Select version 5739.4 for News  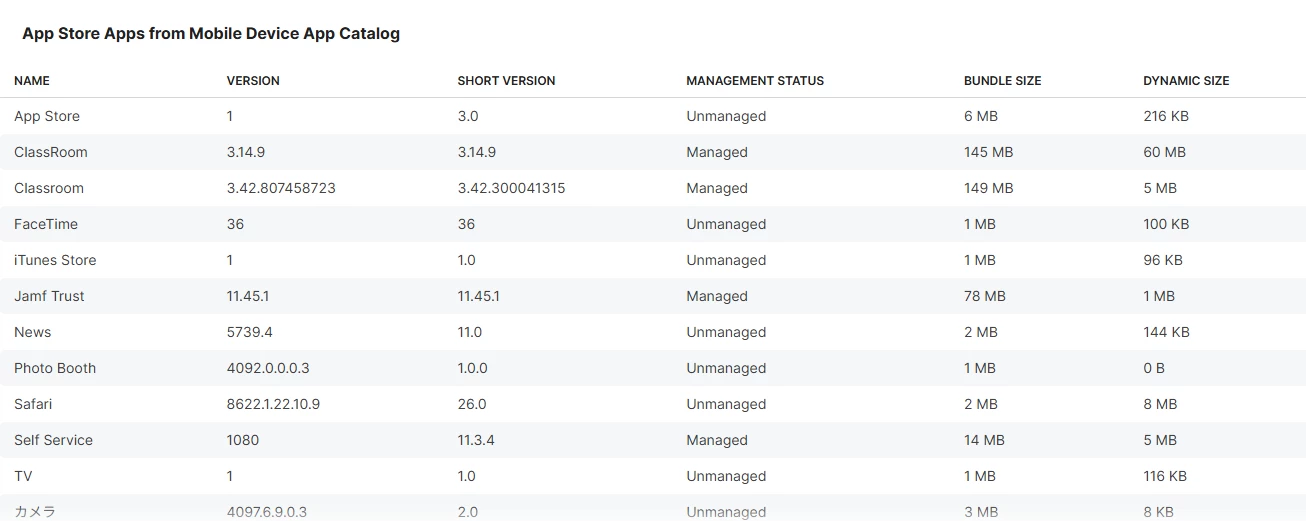250,332
